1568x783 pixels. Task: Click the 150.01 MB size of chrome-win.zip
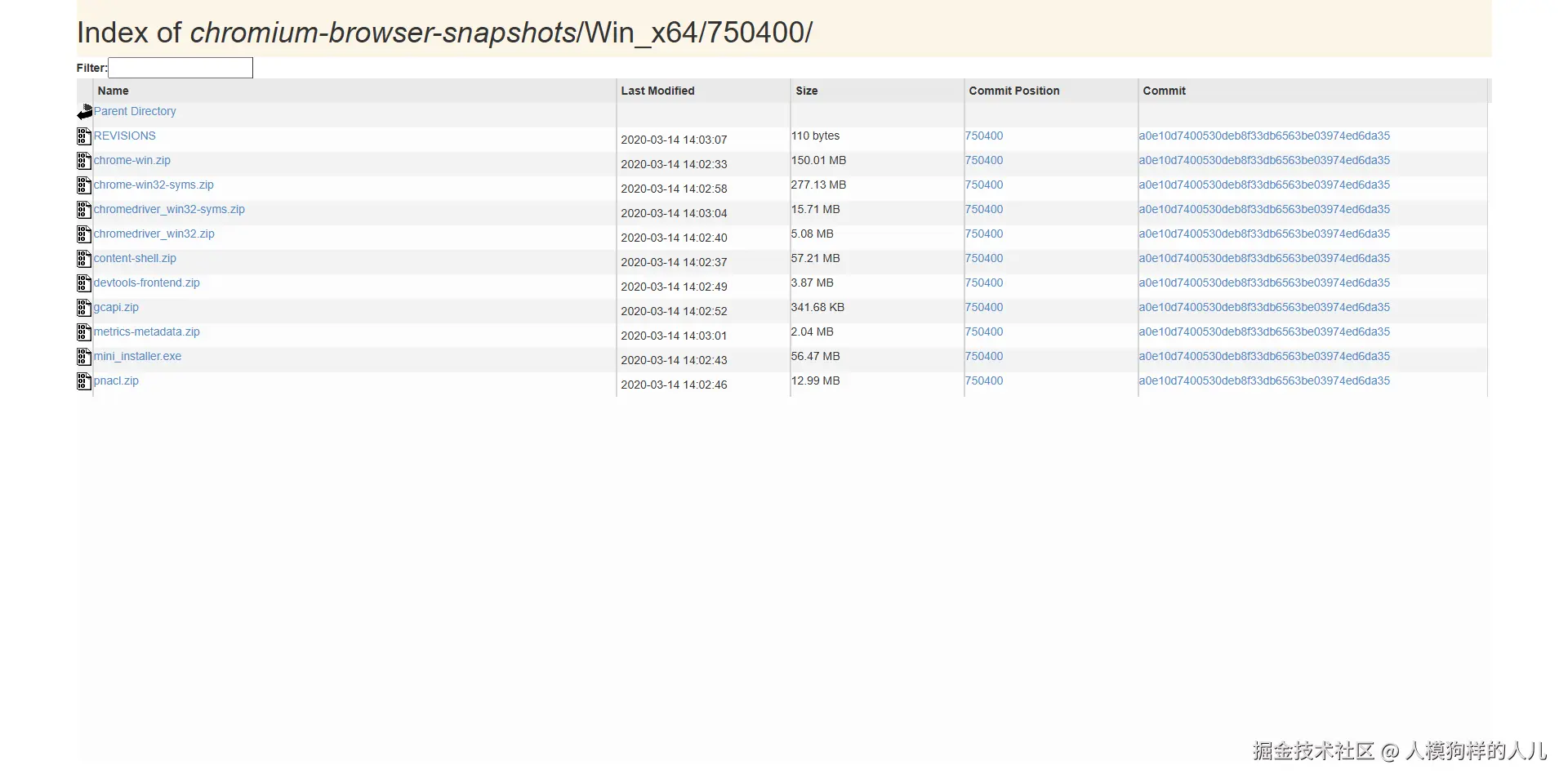pyautogui.click(x=818, y=160)
